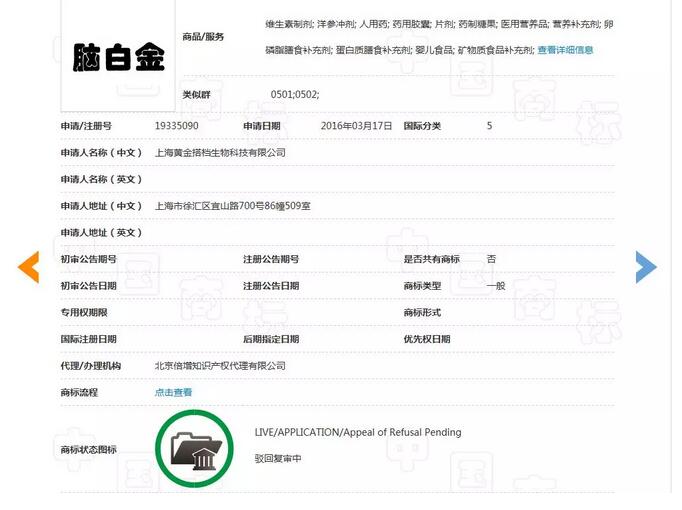Click the 是否共有商标 label
Screen dimensions: 682x510
[431, 259]
